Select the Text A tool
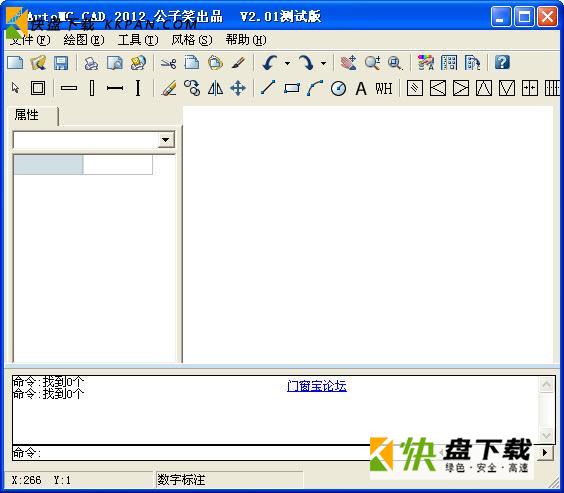This screenshot has width=564, height=493. pos(361,88)
